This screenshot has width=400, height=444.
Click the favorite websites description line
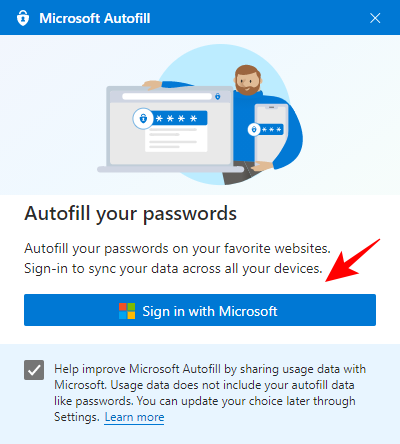177,249
